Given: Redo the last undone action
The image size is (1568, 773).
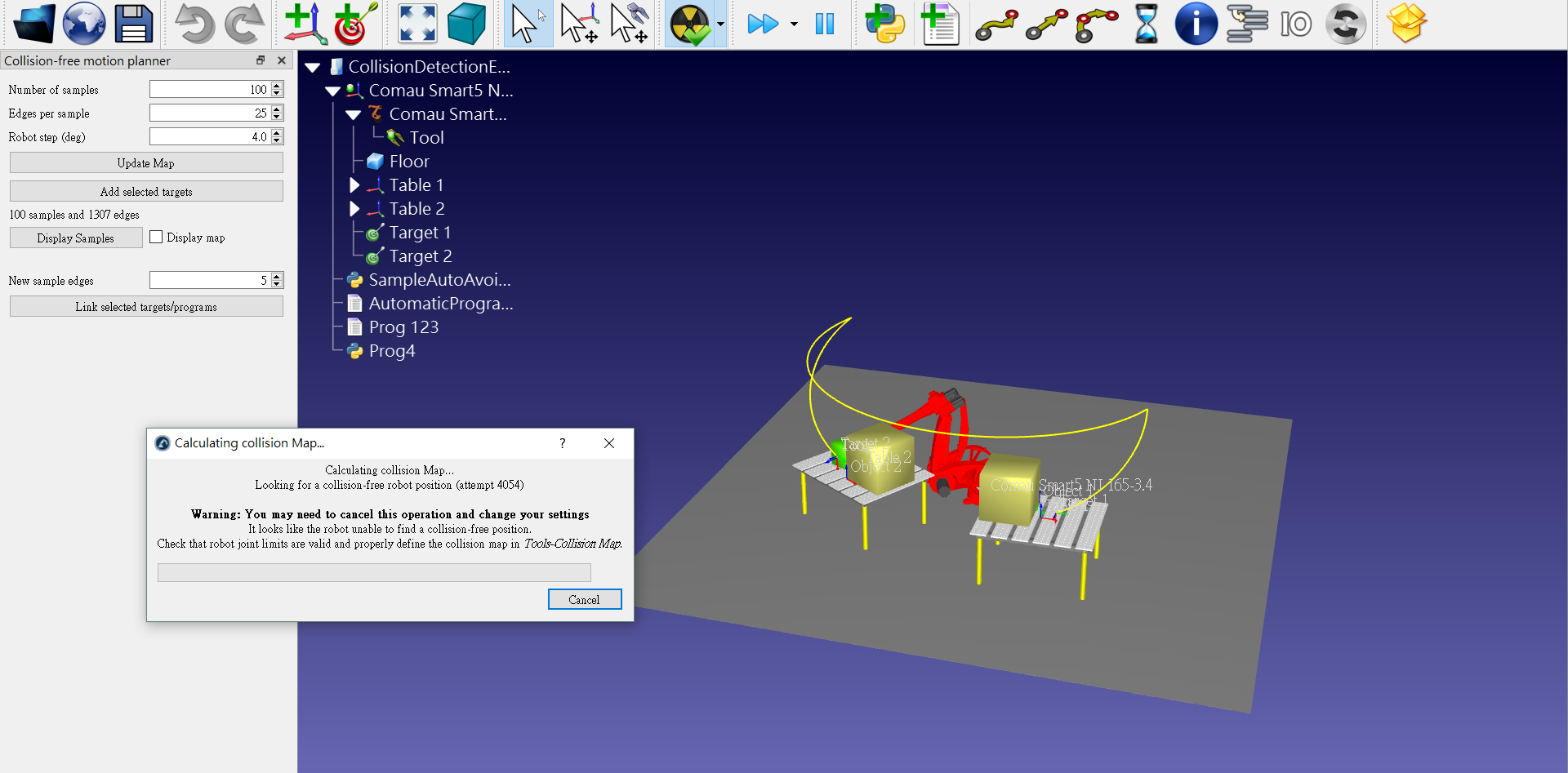Looking at the screenshot, I should pos(244,24).
